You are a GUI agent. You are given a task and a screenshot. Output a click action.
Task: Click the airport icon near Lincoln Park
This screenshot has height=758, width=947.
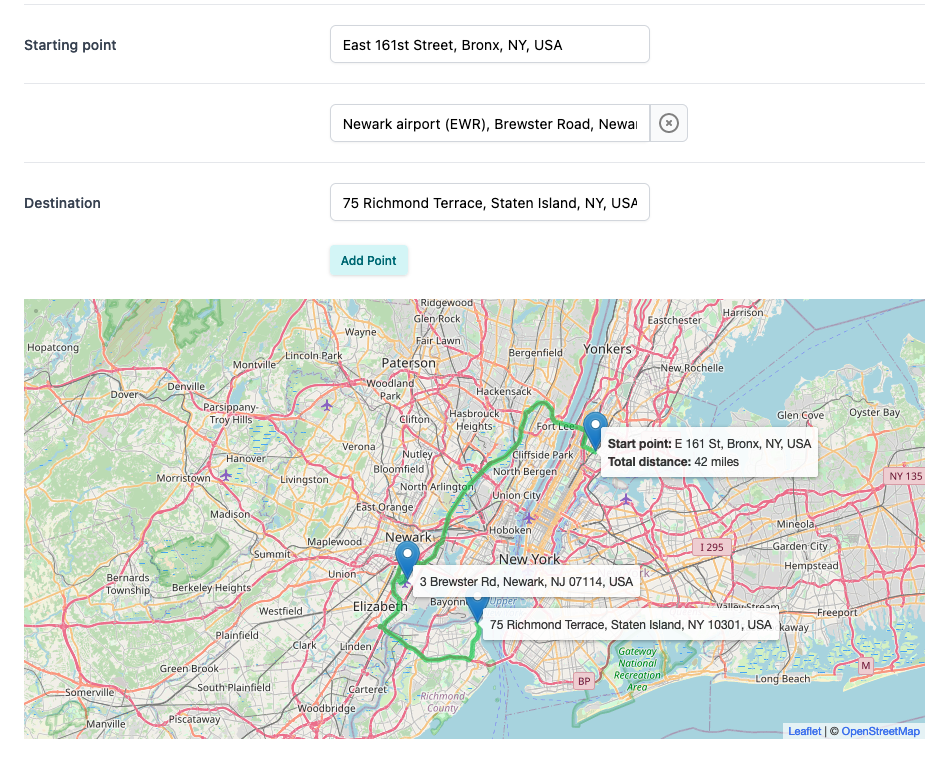coord(327,405)
